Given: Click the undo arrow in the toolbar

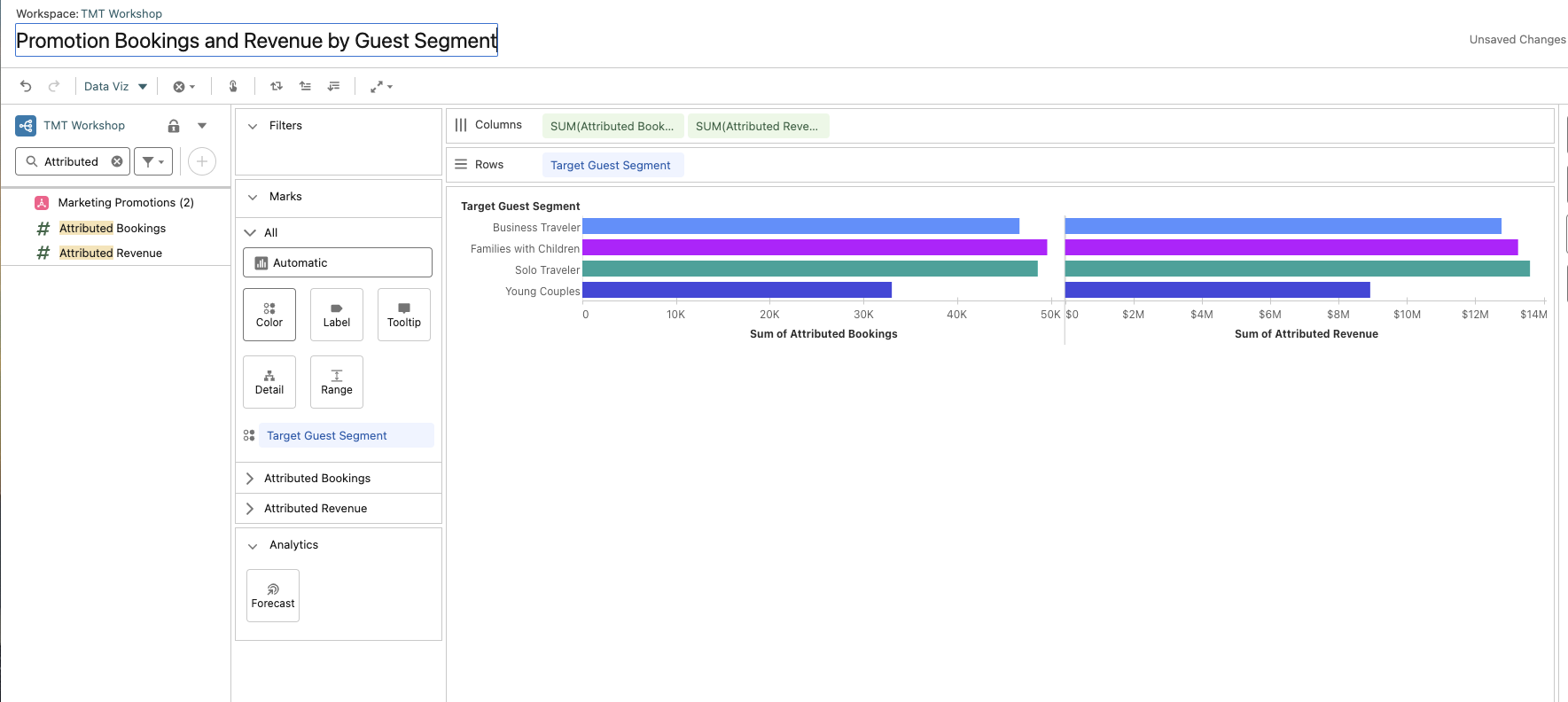Looking at the screenshot, I should pyautogui.click(x=26, y=86).
